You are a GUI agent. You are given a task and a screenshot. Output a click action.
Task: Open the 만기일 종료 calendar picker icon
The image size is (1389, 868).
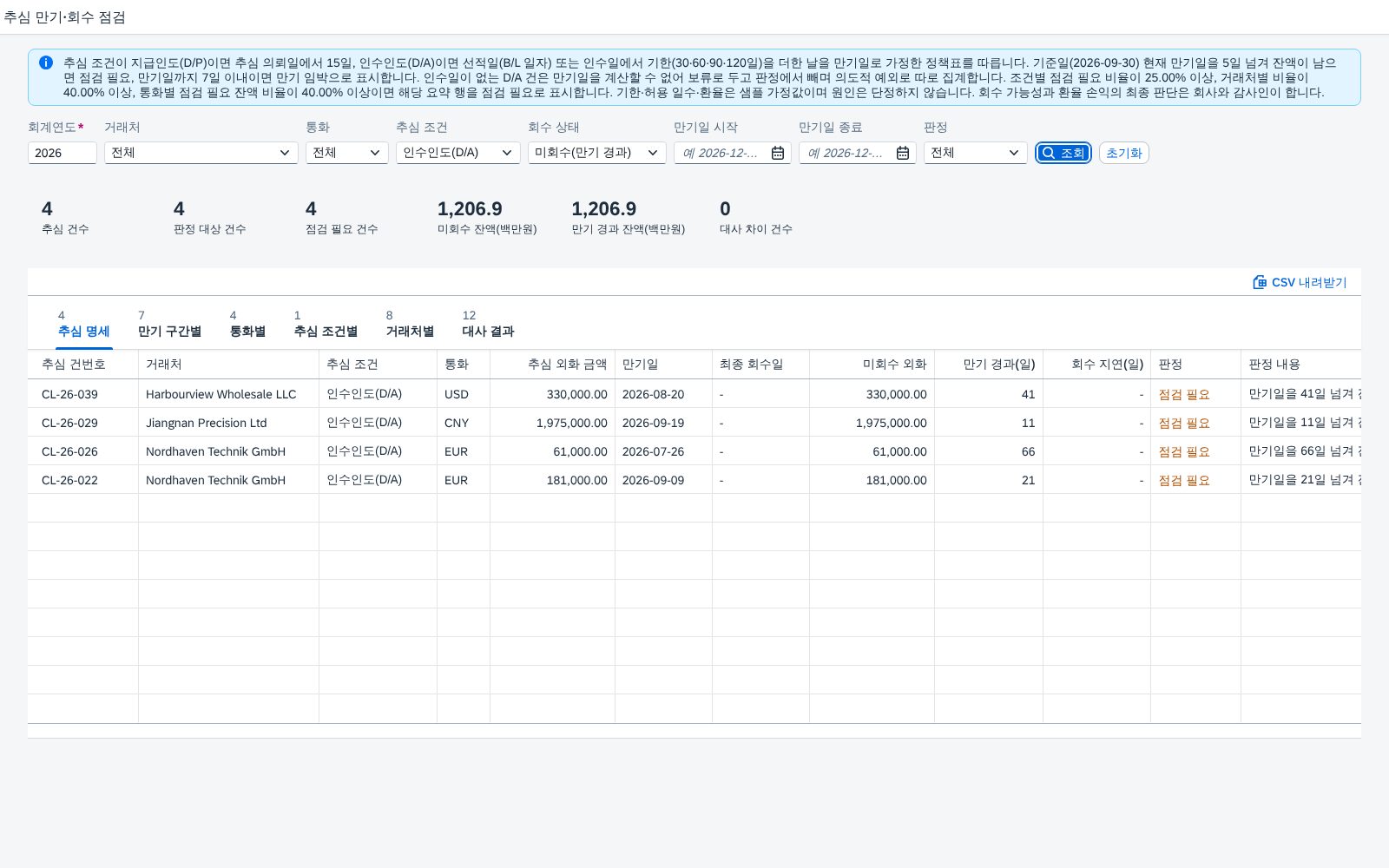point(903,153)
